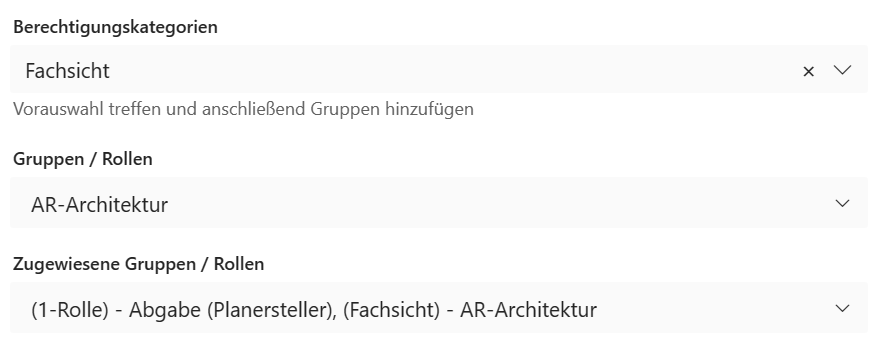Expand the Zugewiesene Gruppen / Rollen chevron

tap(842, 308)
